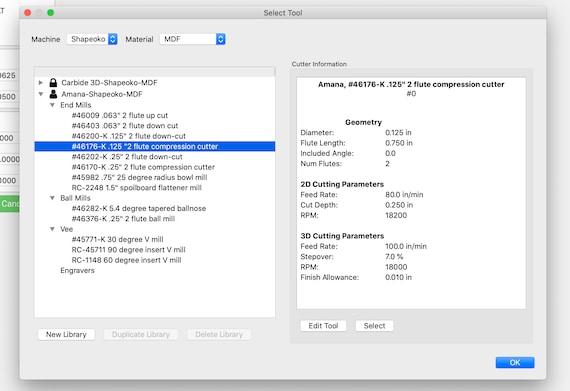Select #46202-K .25" 2 flute down-cut
This screenshot has height=391, width=570.
[127, 157]
